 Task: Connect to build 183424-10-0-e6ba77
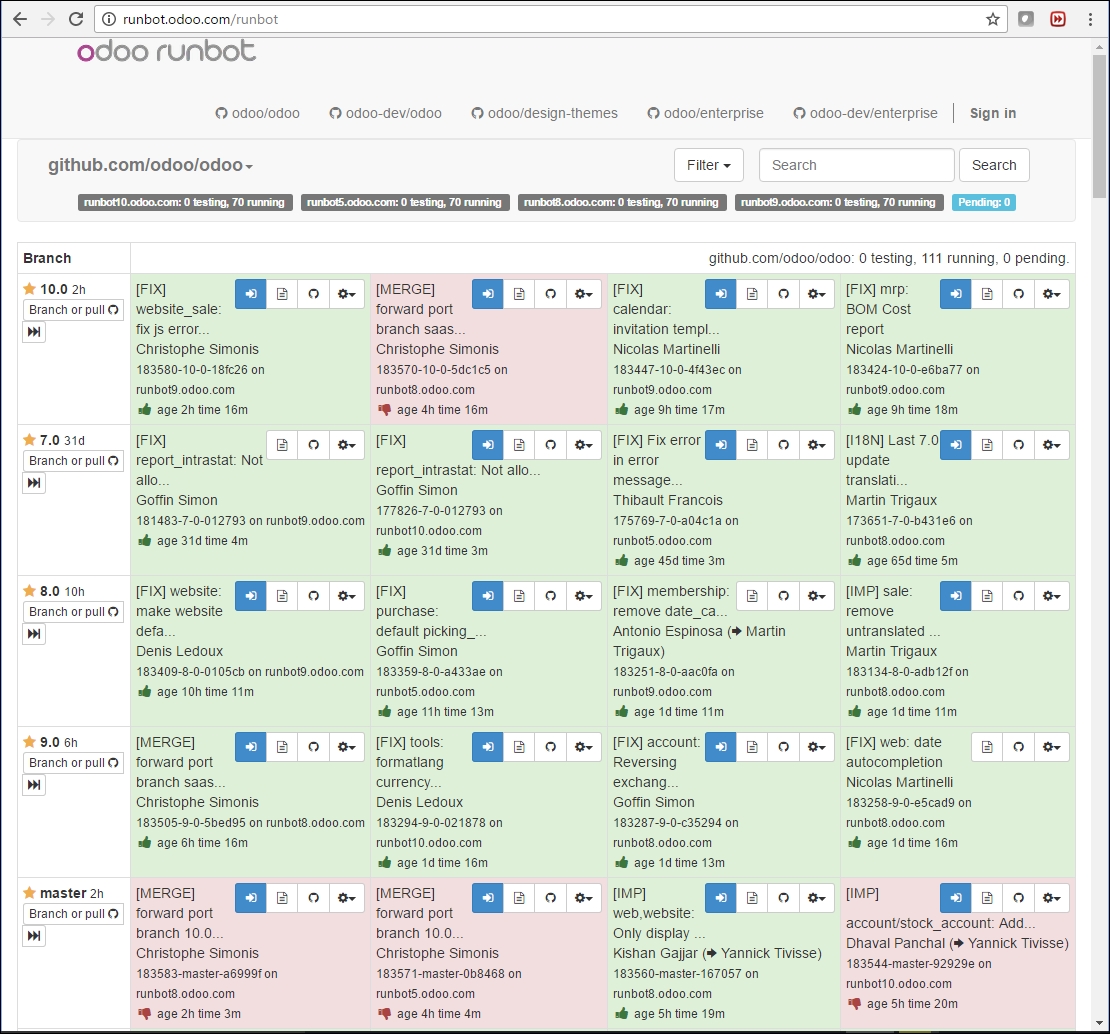point(956,294)
